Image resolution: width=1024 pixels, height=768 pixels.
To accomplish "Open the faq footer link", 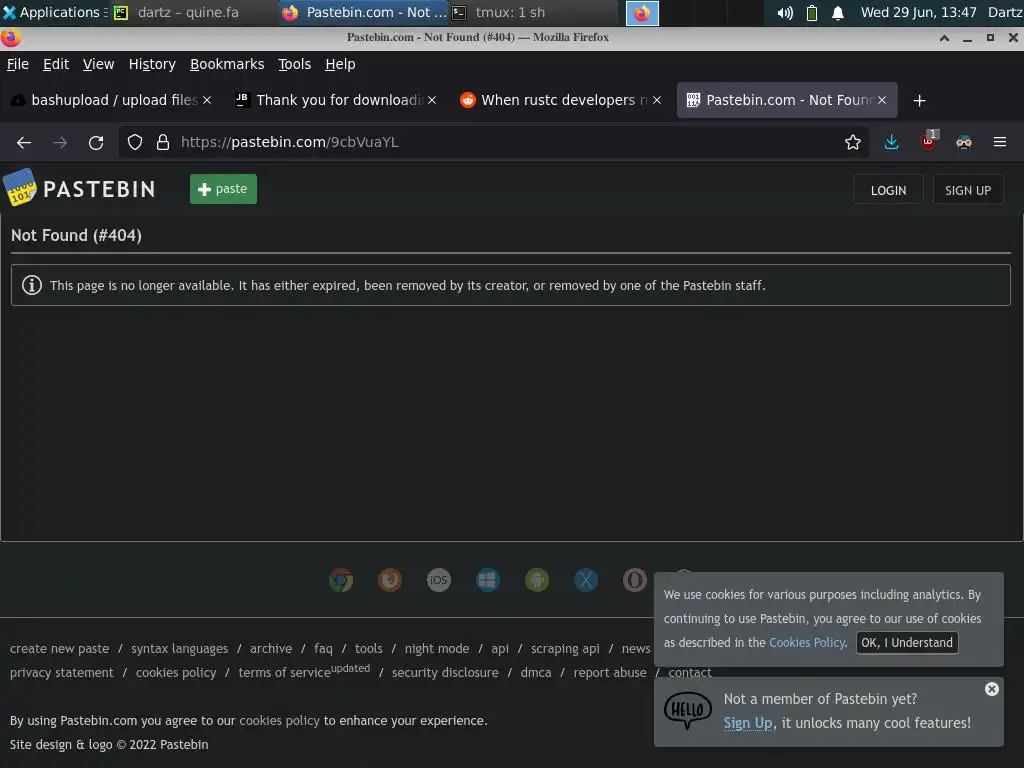I will tap(323, 648).
